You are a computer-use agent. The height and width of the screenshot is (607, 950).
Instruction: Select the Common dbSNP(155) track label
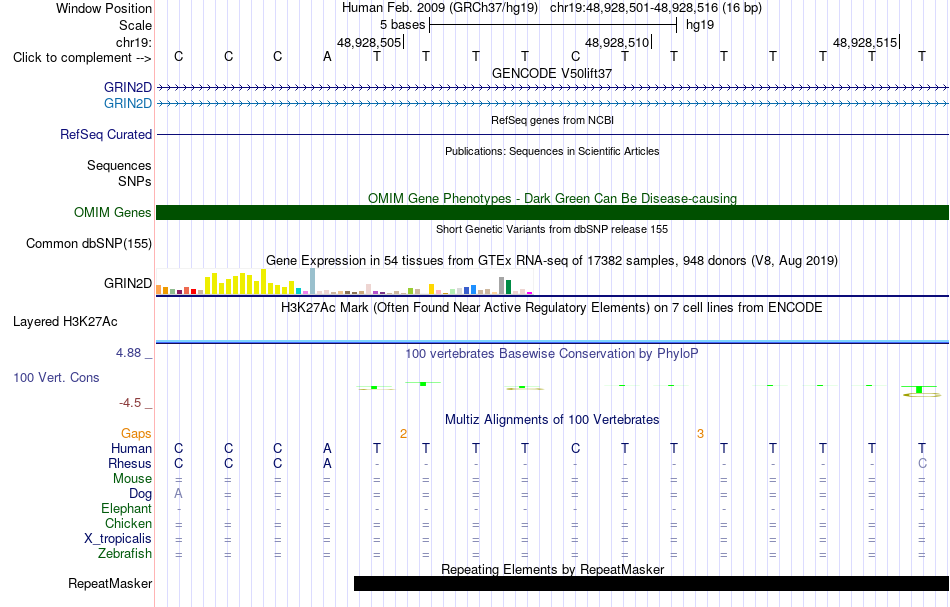89,244
